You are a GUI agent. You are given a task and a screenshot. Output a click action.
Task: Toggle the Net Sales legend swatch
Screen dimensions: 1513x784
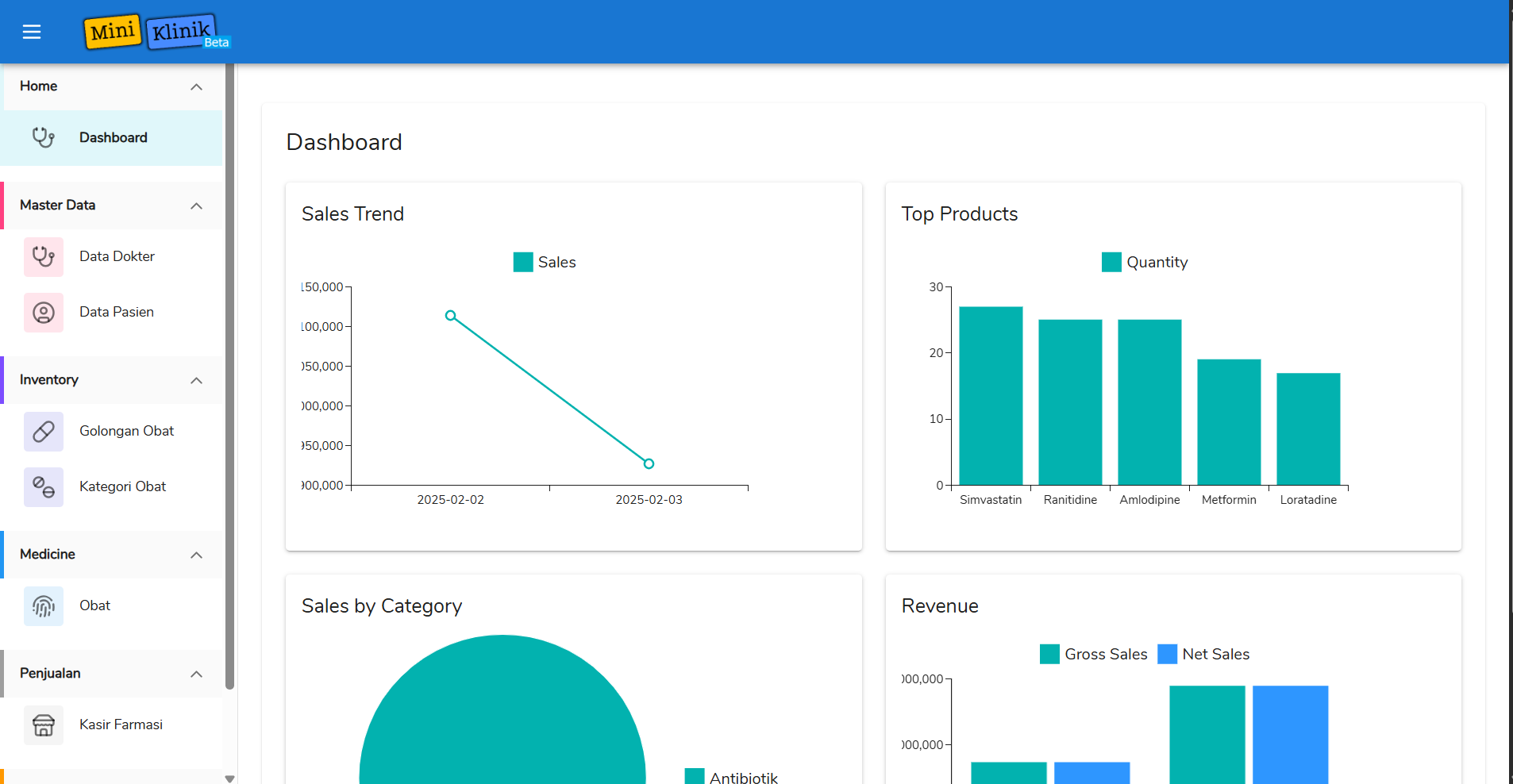click(x=1167, y=654)
